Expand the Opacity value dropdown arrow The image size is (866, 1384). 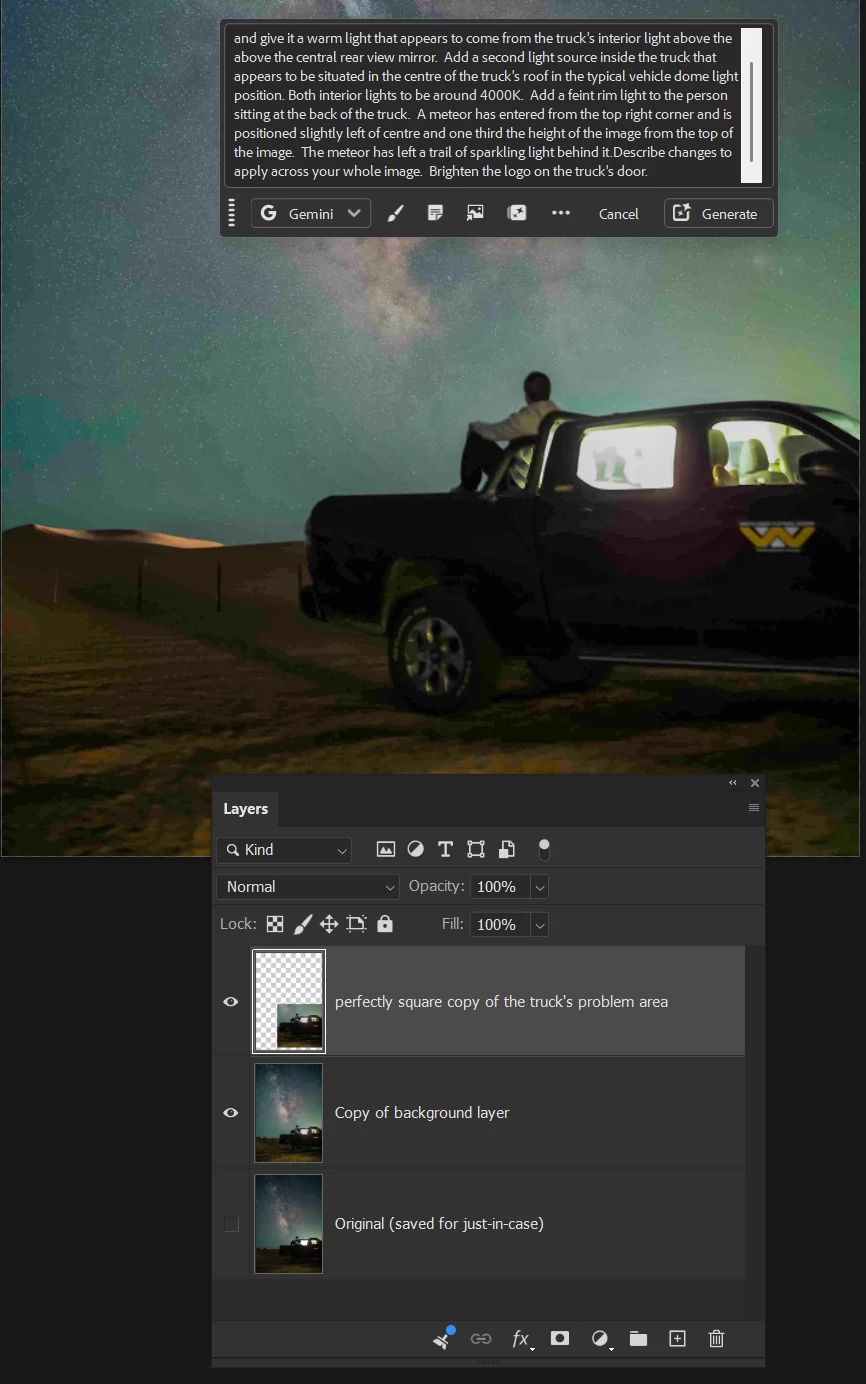(x=540, y=887)
